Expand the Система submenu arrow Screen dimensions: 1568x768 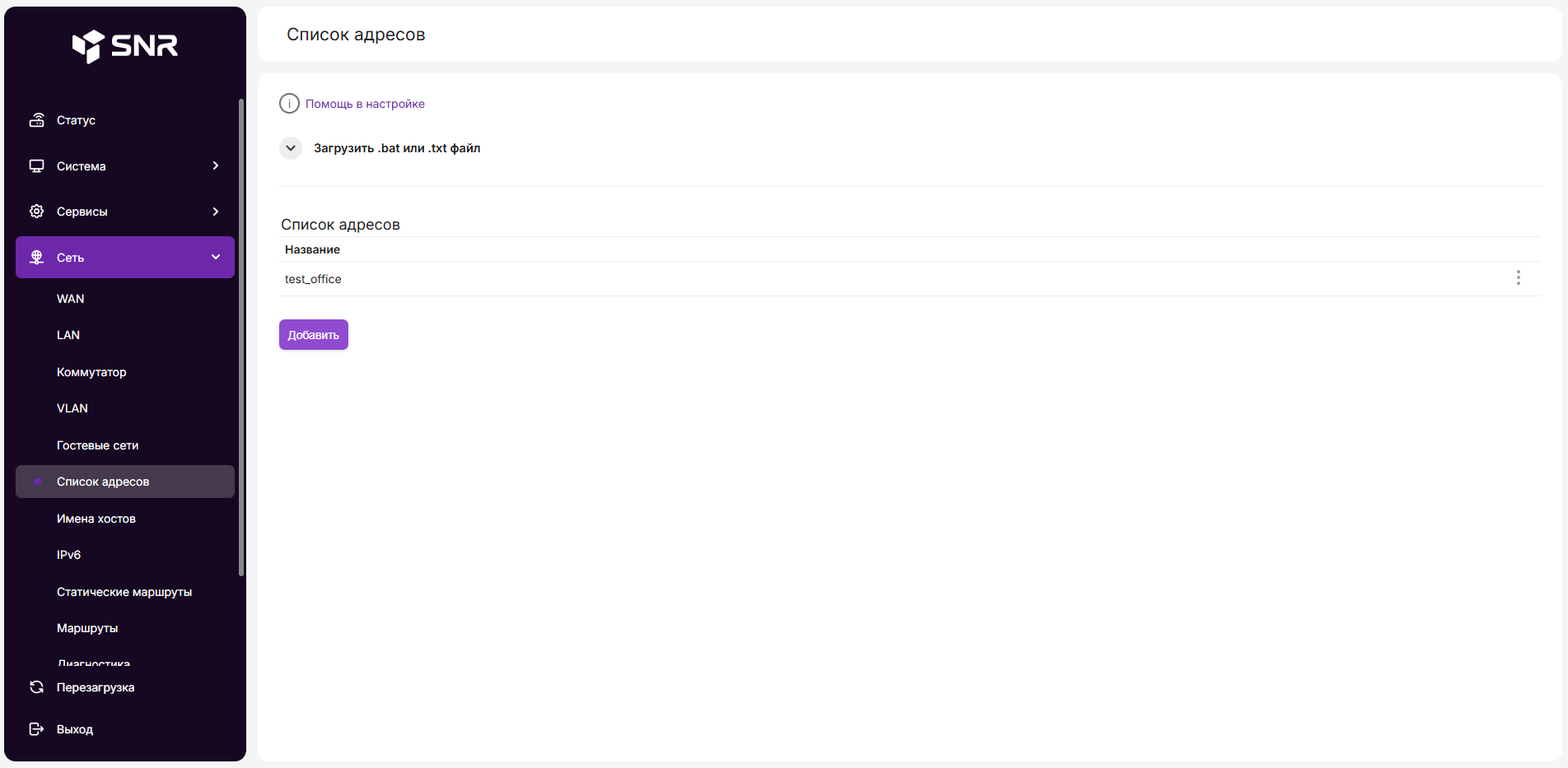(x=216, y=166)
